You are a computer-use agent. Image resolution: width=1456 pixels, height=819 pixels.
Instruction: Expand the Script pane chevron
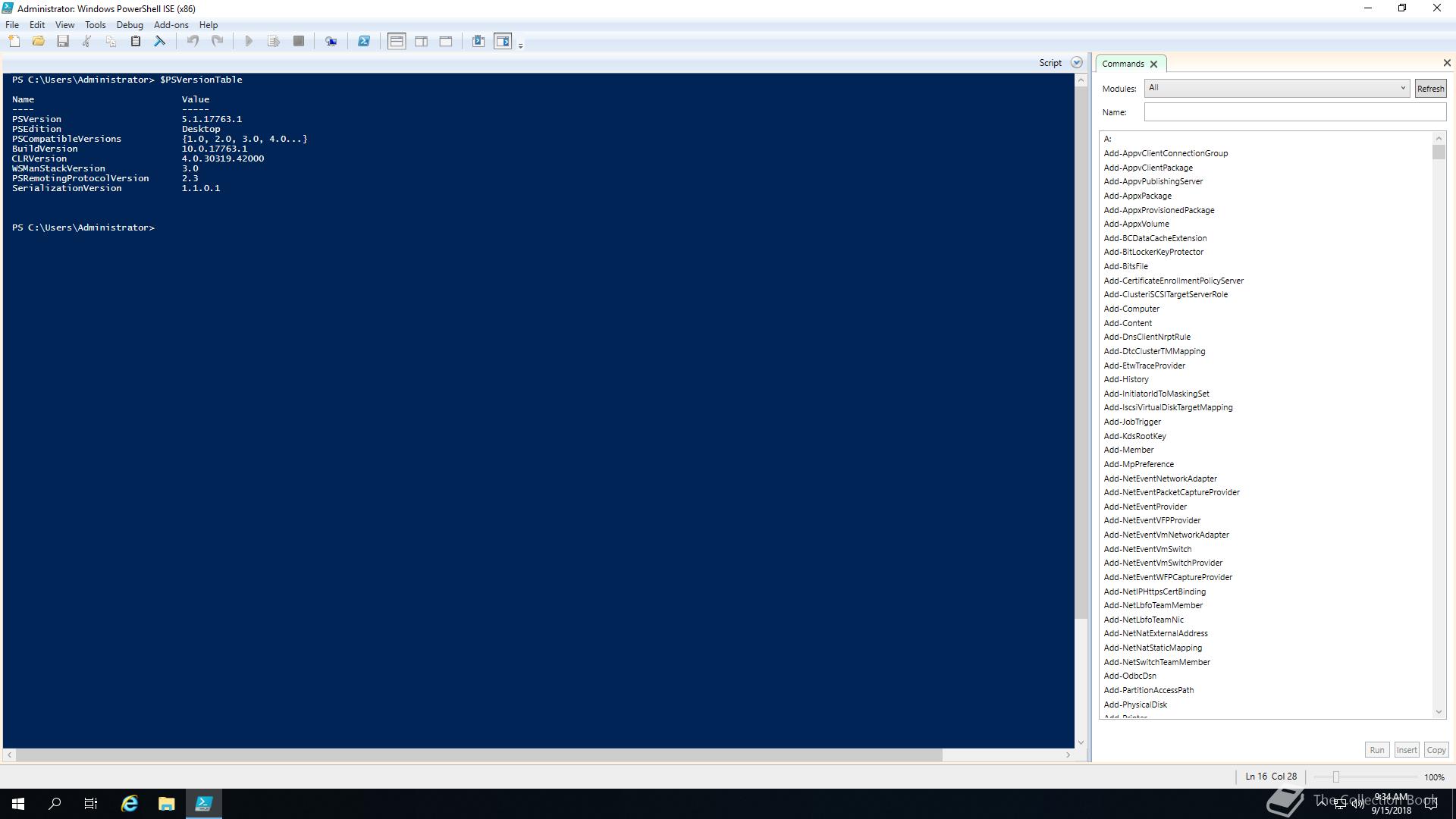point(1076,63)
